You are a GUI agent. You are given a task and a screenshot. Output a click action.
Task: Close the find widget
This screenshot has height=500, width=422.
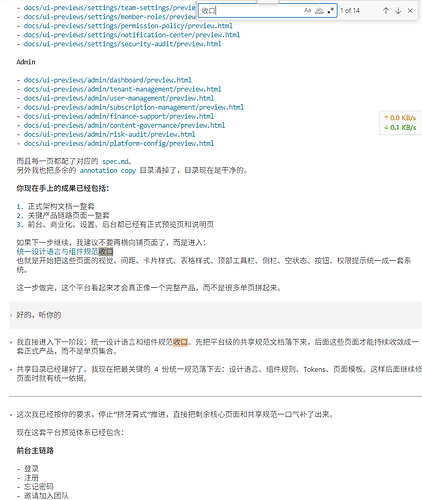(x=410, y=11)
